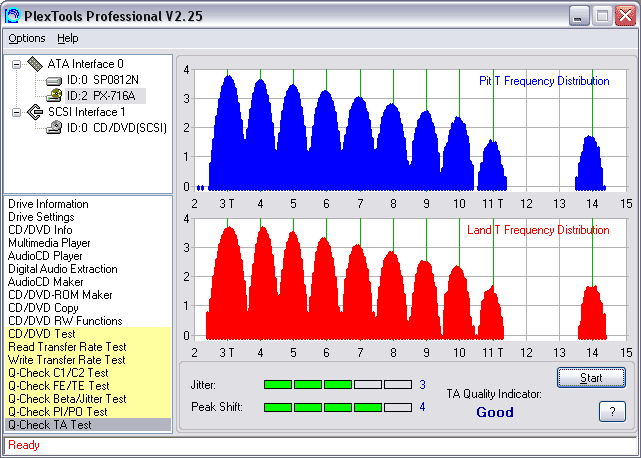Select Q-Check Beta/Jitter Test
The height and width of the screenshot is (458, 641).
88,399
